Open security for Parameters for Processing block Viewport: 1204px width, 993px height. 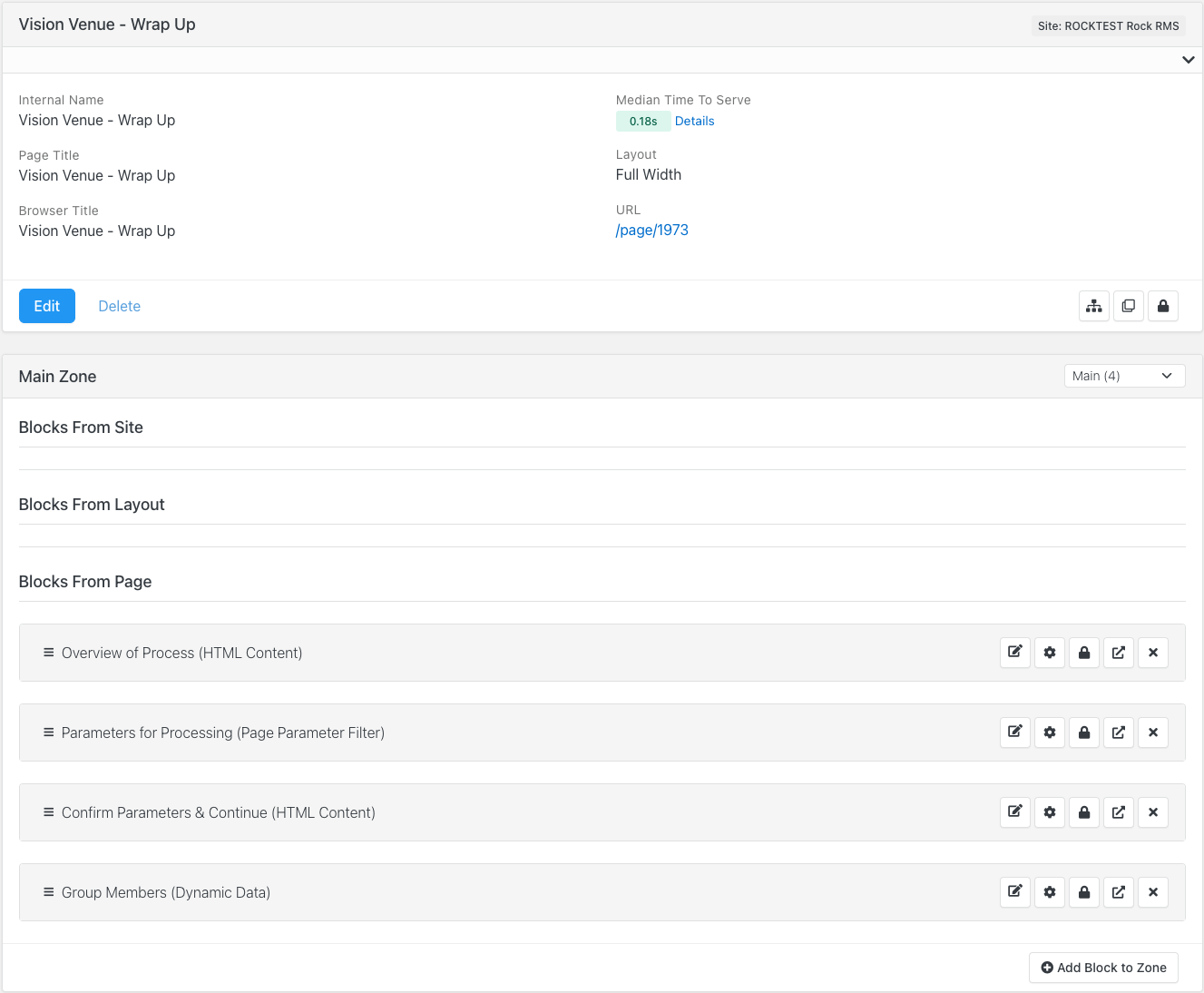1084,732
